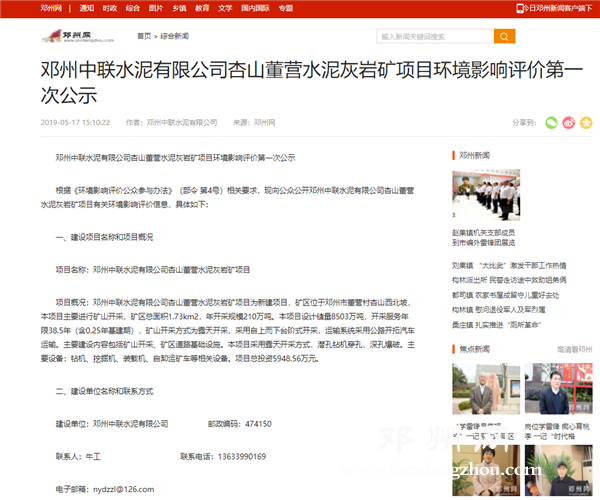Open the 邓州新闻 sidebar photo thumbnail
Screen dimensions: 600x500
(x=486, y=195)
